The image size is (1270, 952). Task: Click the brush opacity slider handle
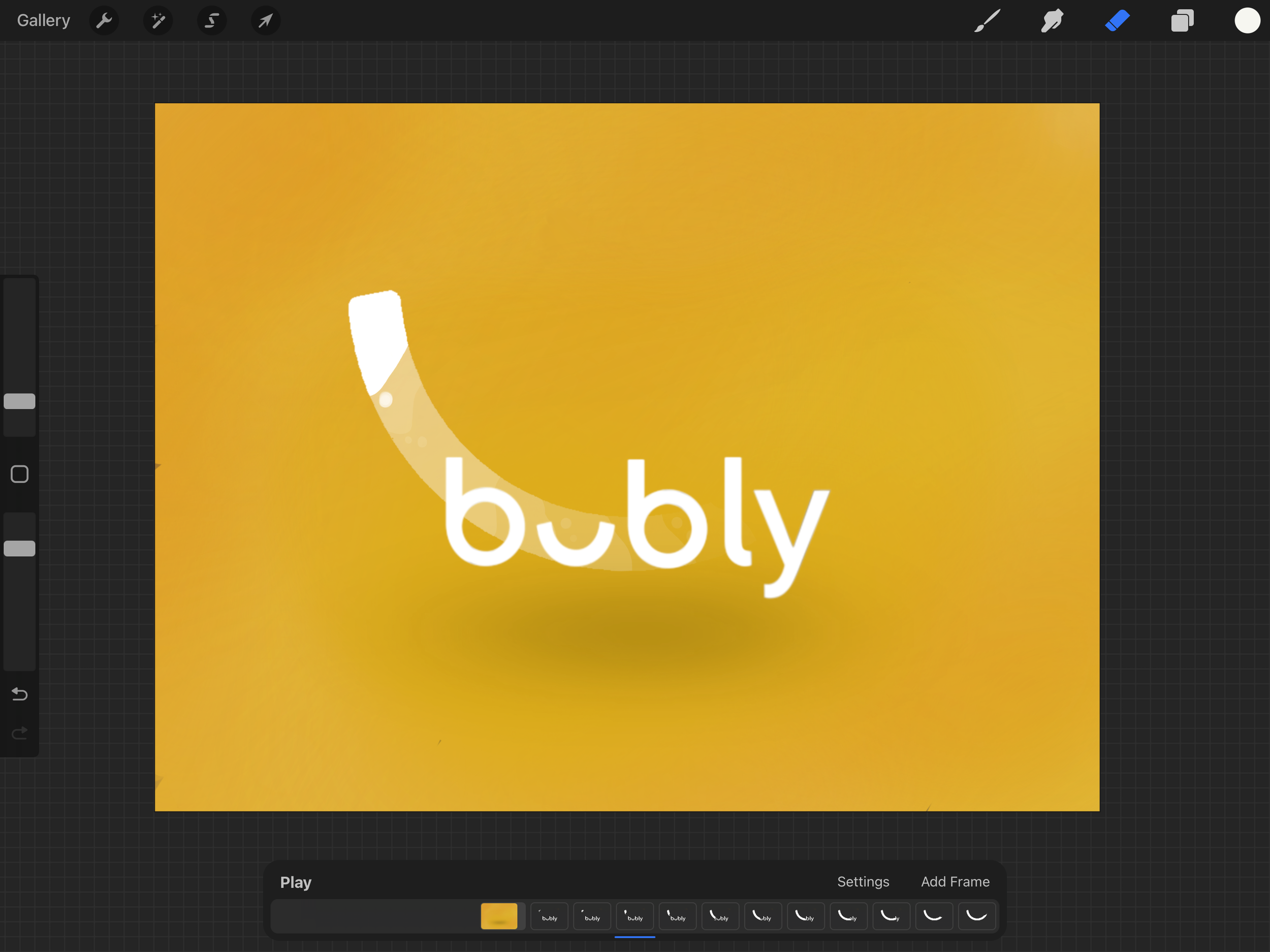pyautogui.click(x=19, y=548)
